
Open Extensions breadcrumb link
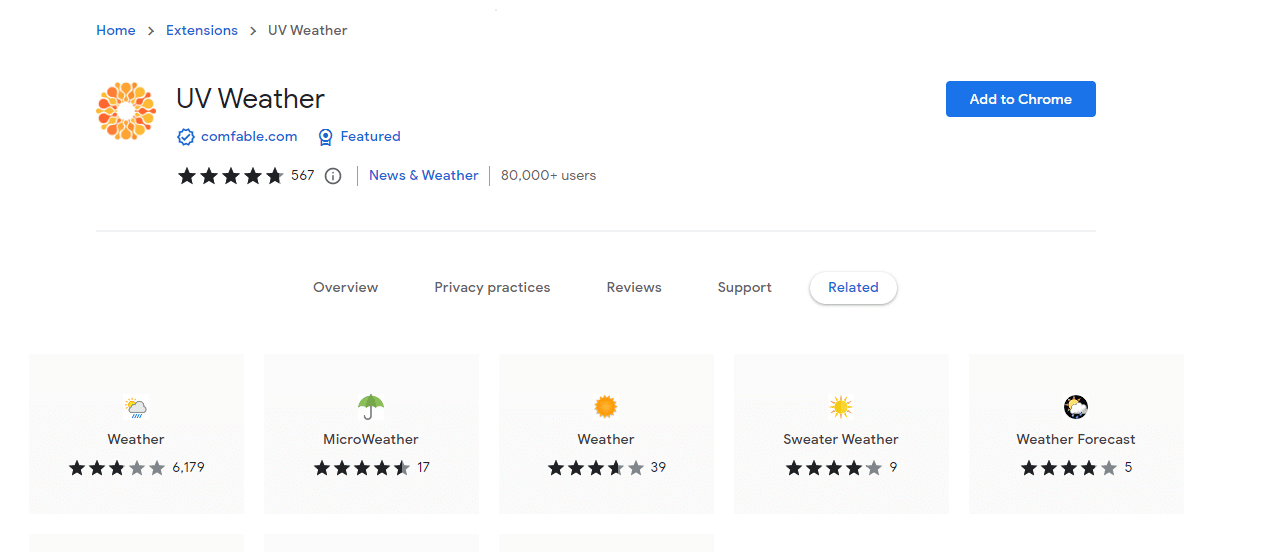tap(202, 31)
